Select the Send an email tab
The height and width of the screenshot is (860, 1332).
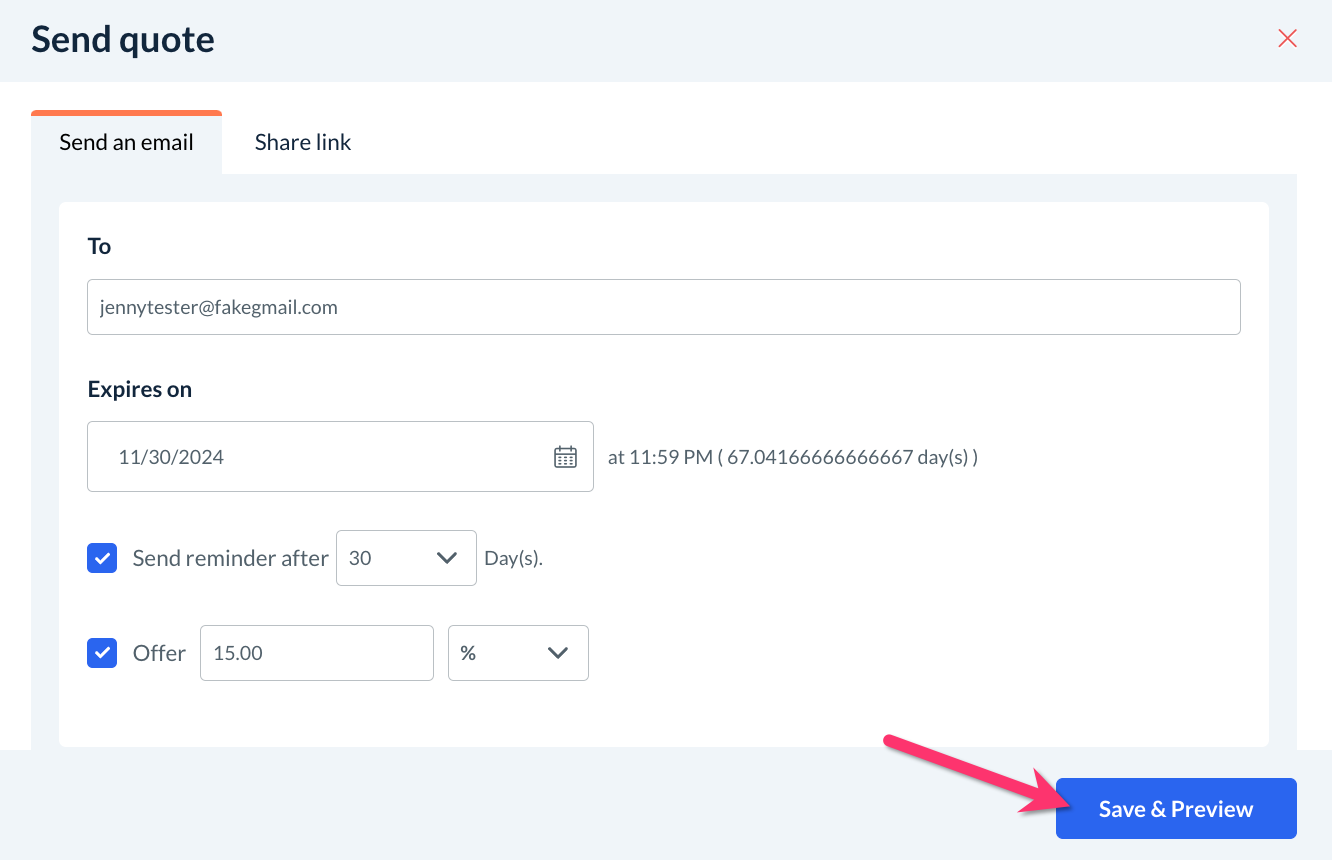tap(126, 142)
